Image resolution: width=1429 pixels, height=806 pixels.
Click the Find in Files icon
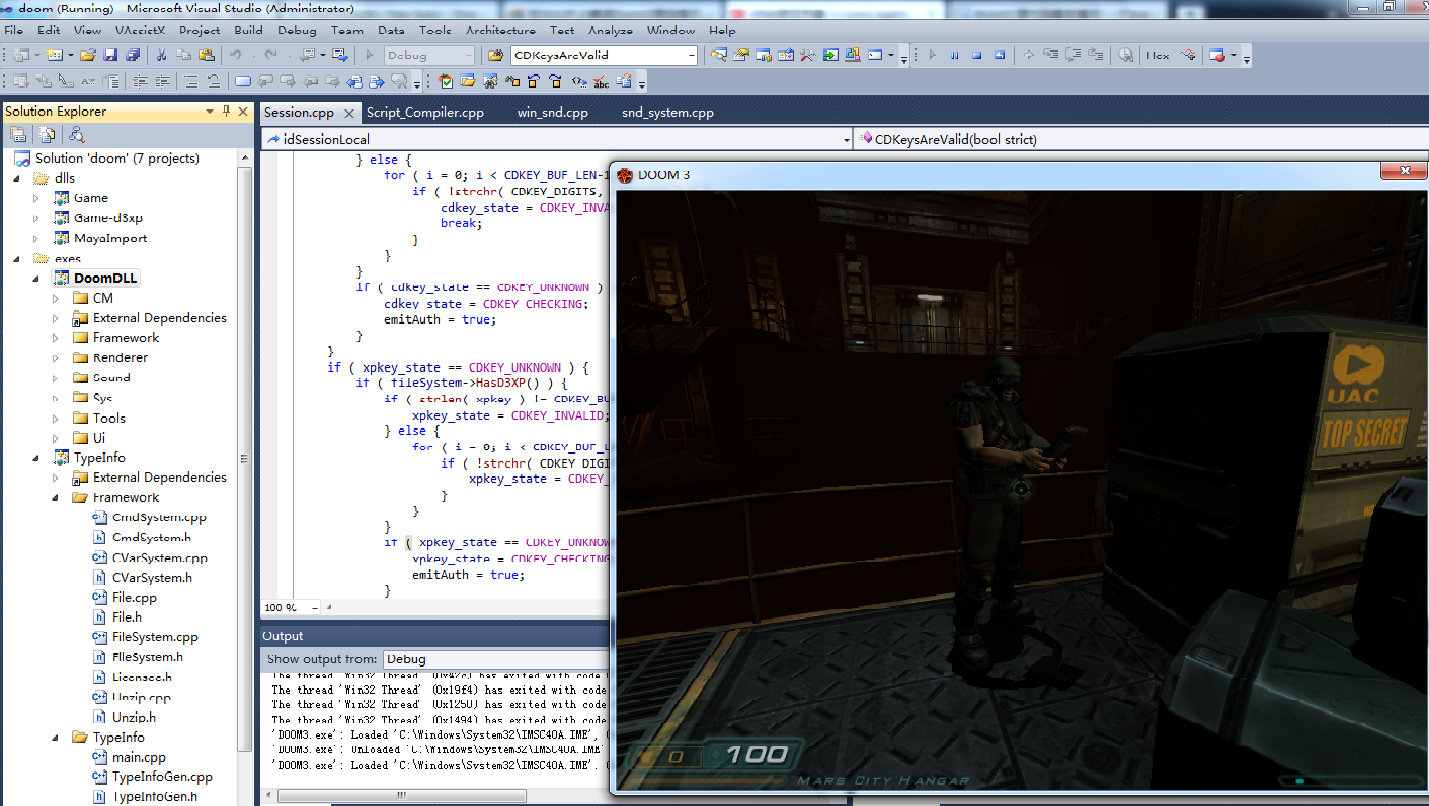(x=496, y=55)
